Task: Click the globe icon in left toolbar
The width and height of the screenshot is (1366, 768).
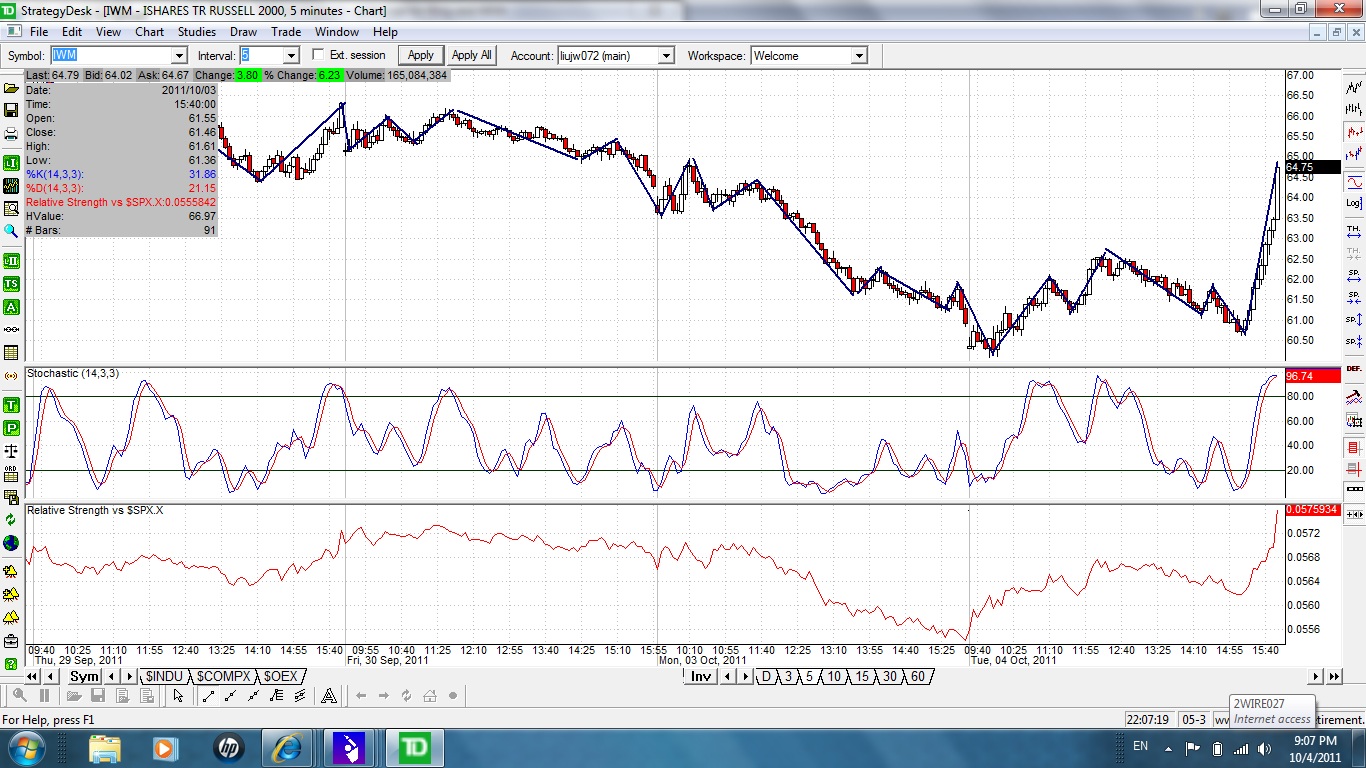Action: (x=11, y=543)
